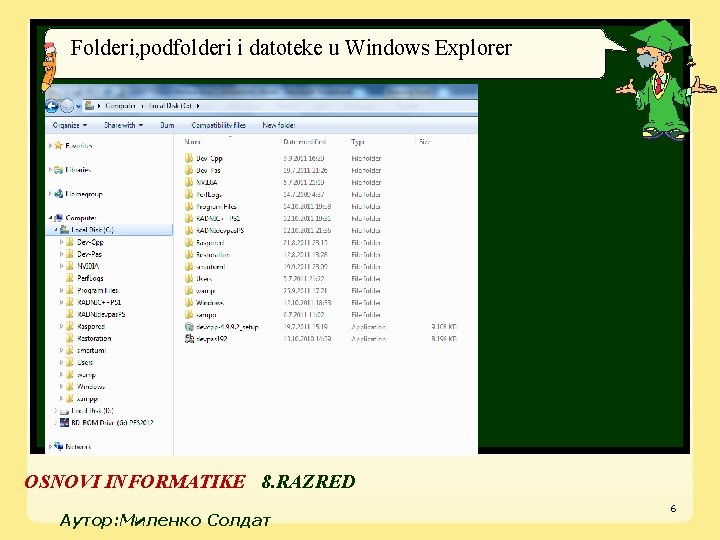Click the Windows folder icon in file list

click(189, 303)
